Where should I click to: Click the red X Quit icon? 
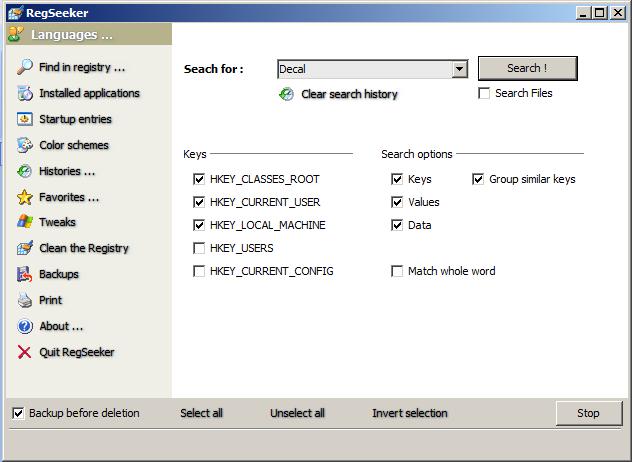pyautogui.click(x=25, y=352)
